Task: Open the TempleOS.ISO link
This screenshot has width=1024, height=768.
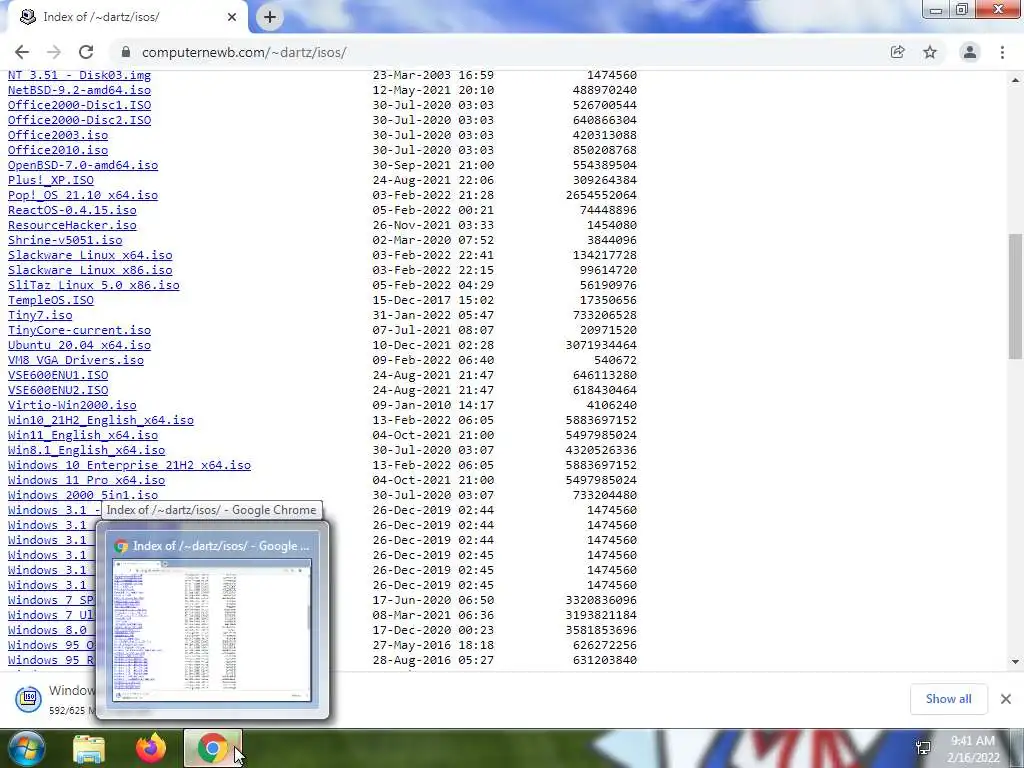Action: tap(51, 300)
